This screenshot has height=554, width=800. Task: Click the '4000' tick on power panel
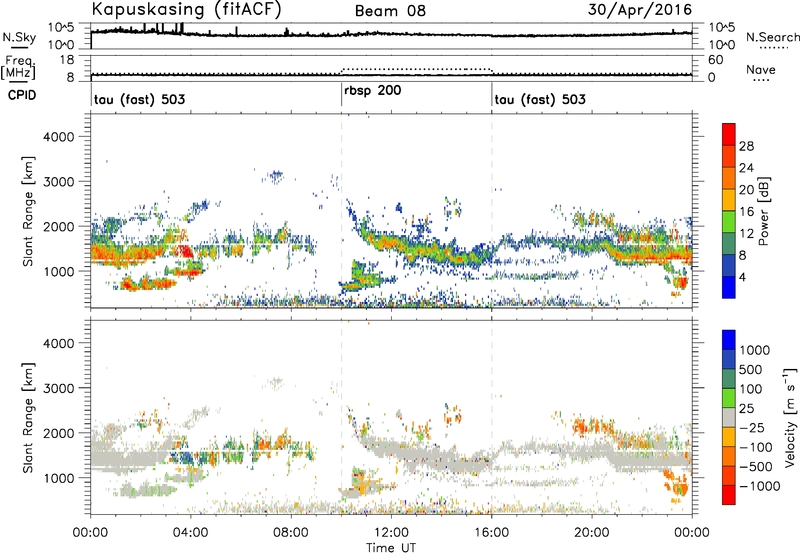tap(59, 137)
